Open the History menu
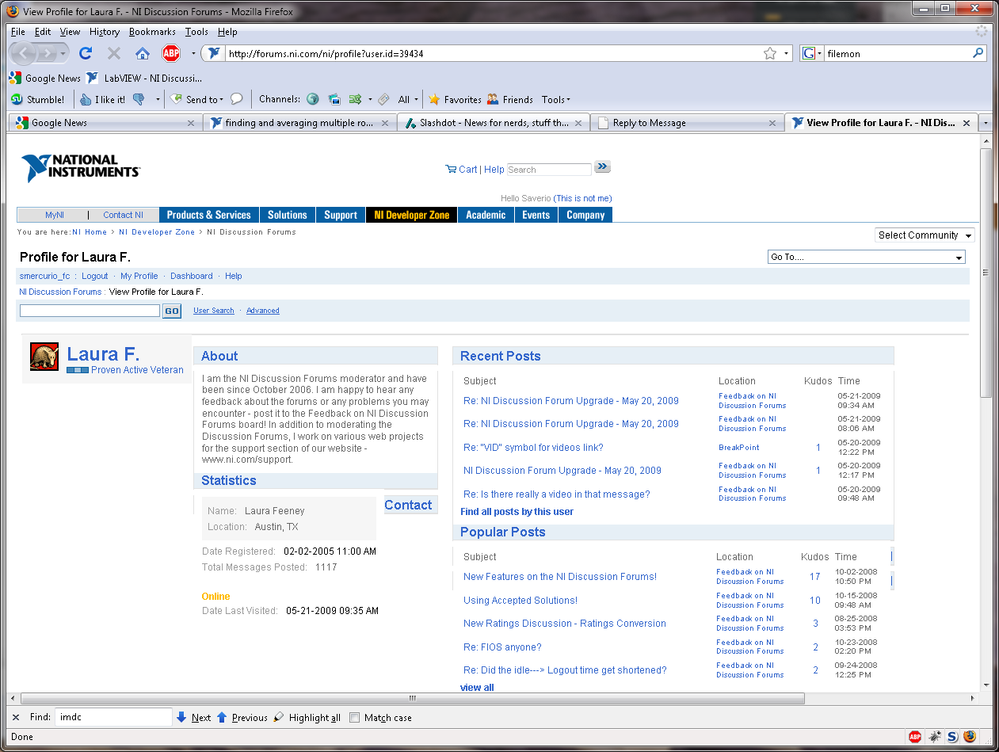 104,32
